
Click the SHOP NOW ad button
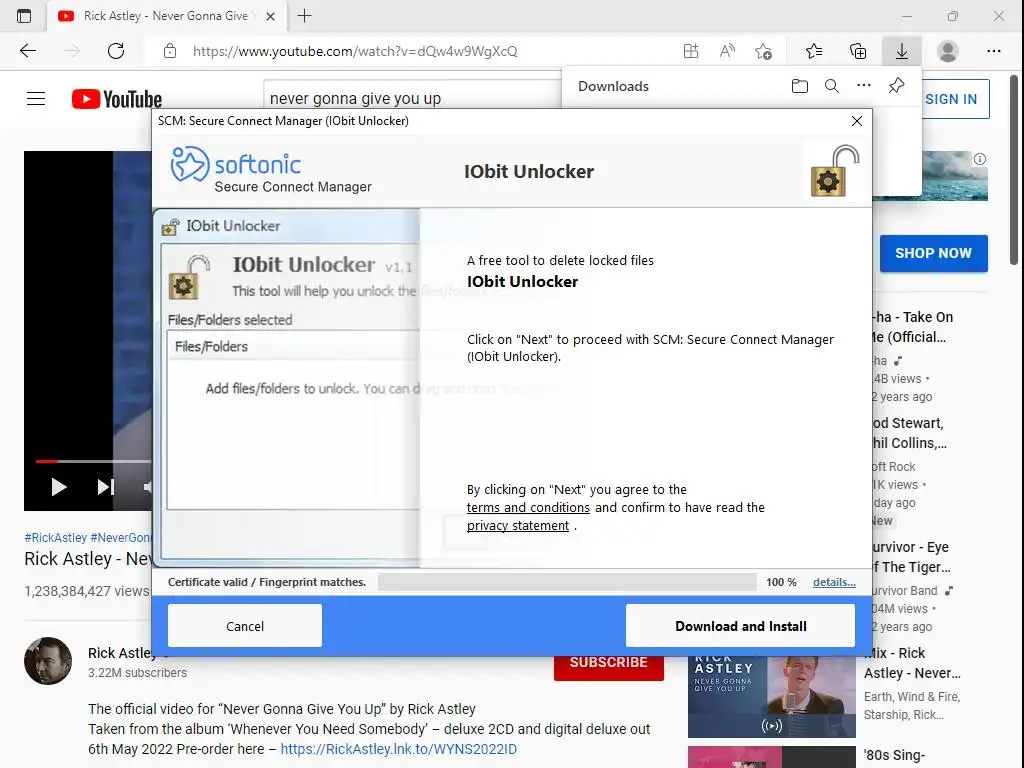coord(933,253)
